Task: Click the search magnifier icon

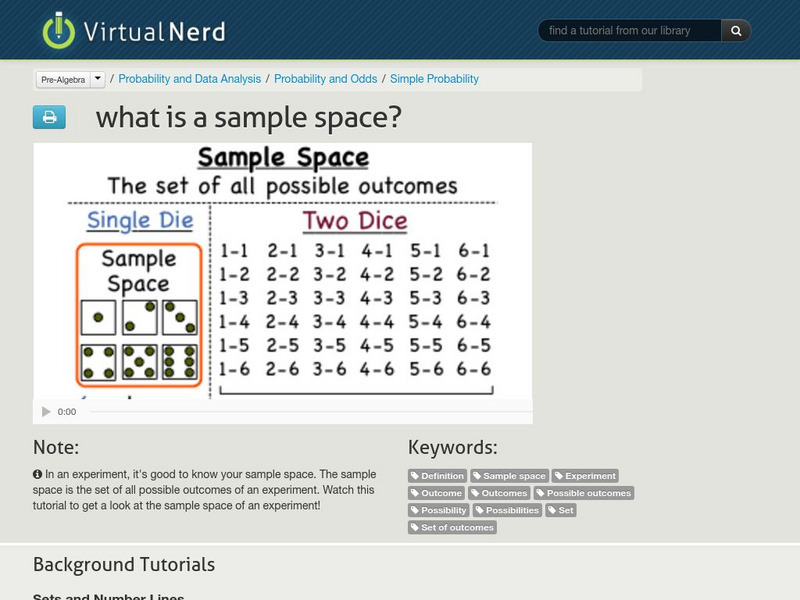Action: (x=735, y=30)
